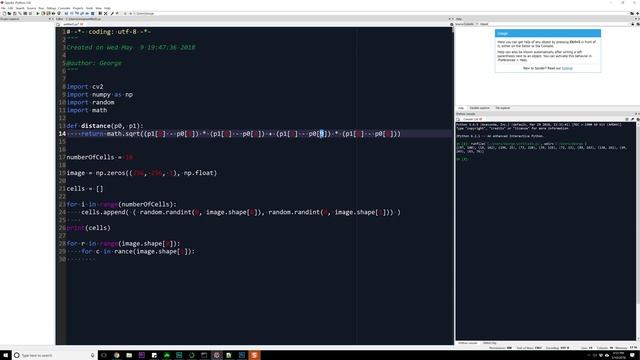640x360 pixels.
Task: Open the Projects menu
Action: pos(78,8)
